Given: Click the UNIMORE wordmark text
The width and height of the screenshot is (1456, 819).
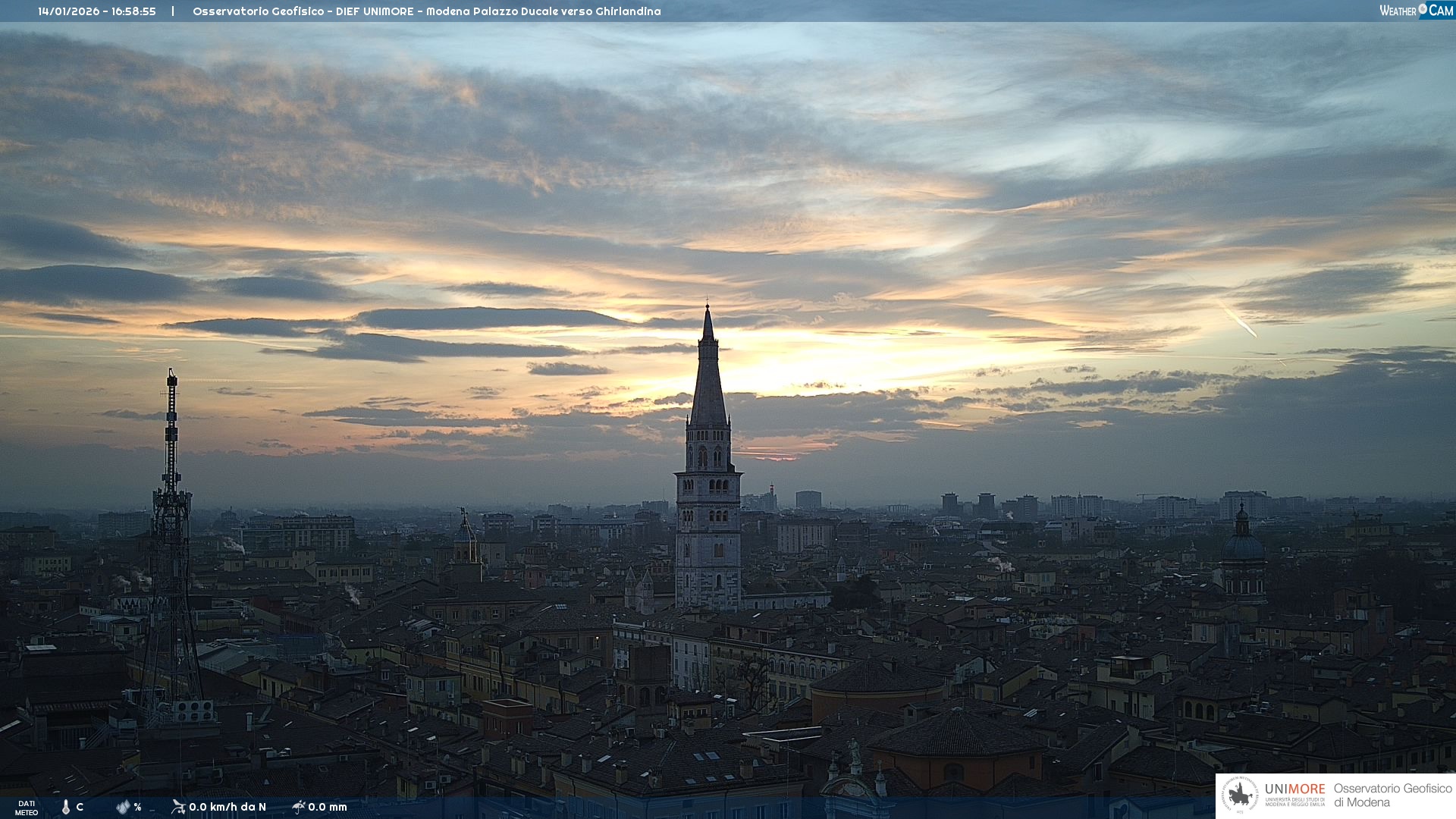Looking at the screenshot, I should [x=1294, y=789].
